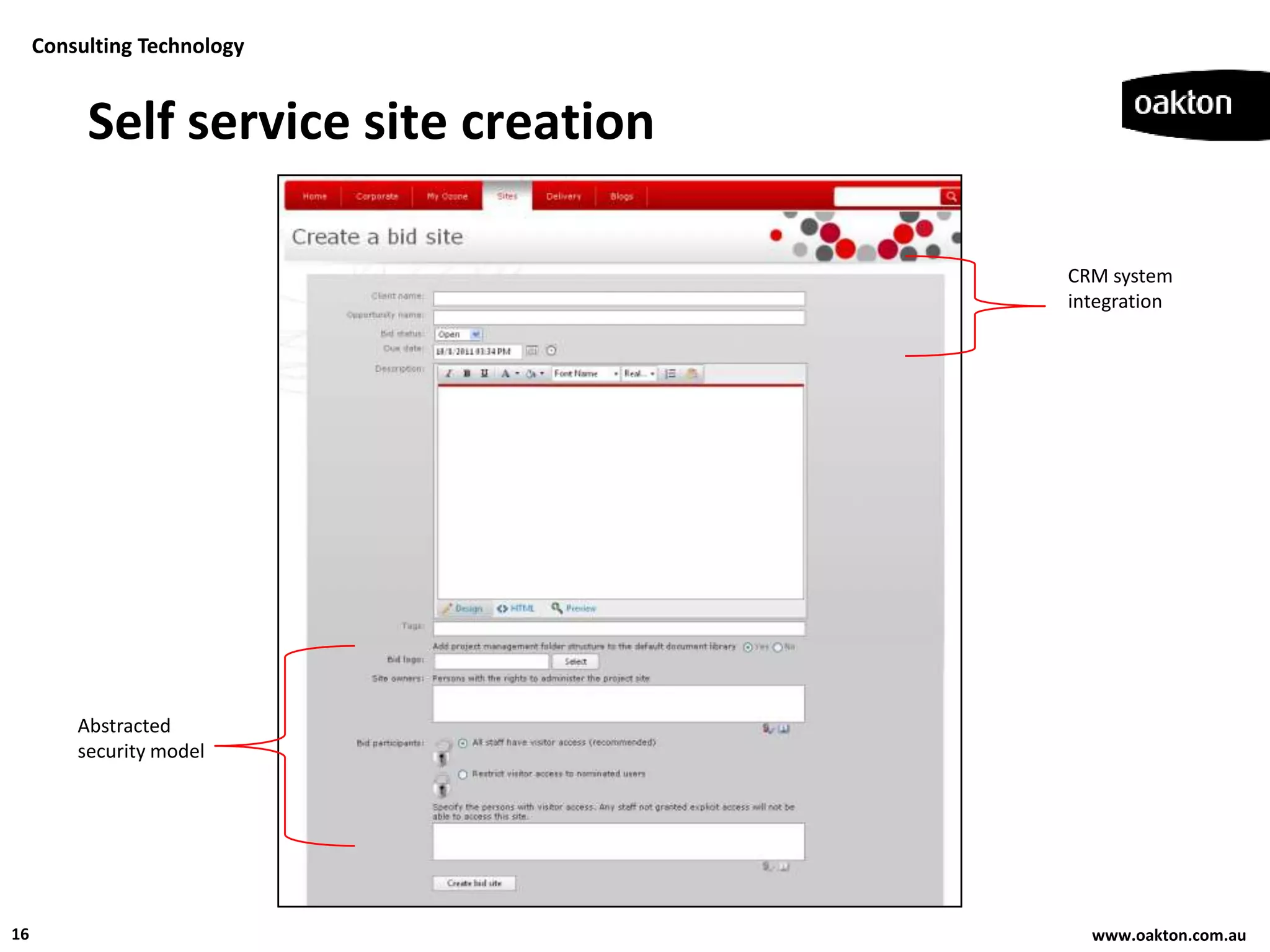
Task: Click the search box in red navigation bar
Action: point(887,196)
